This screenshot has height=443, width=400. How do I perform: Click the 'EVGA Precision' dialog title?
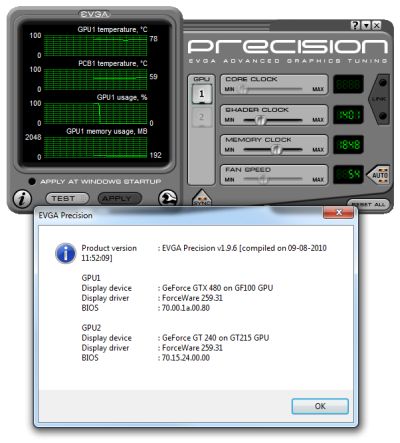point(65,215)
